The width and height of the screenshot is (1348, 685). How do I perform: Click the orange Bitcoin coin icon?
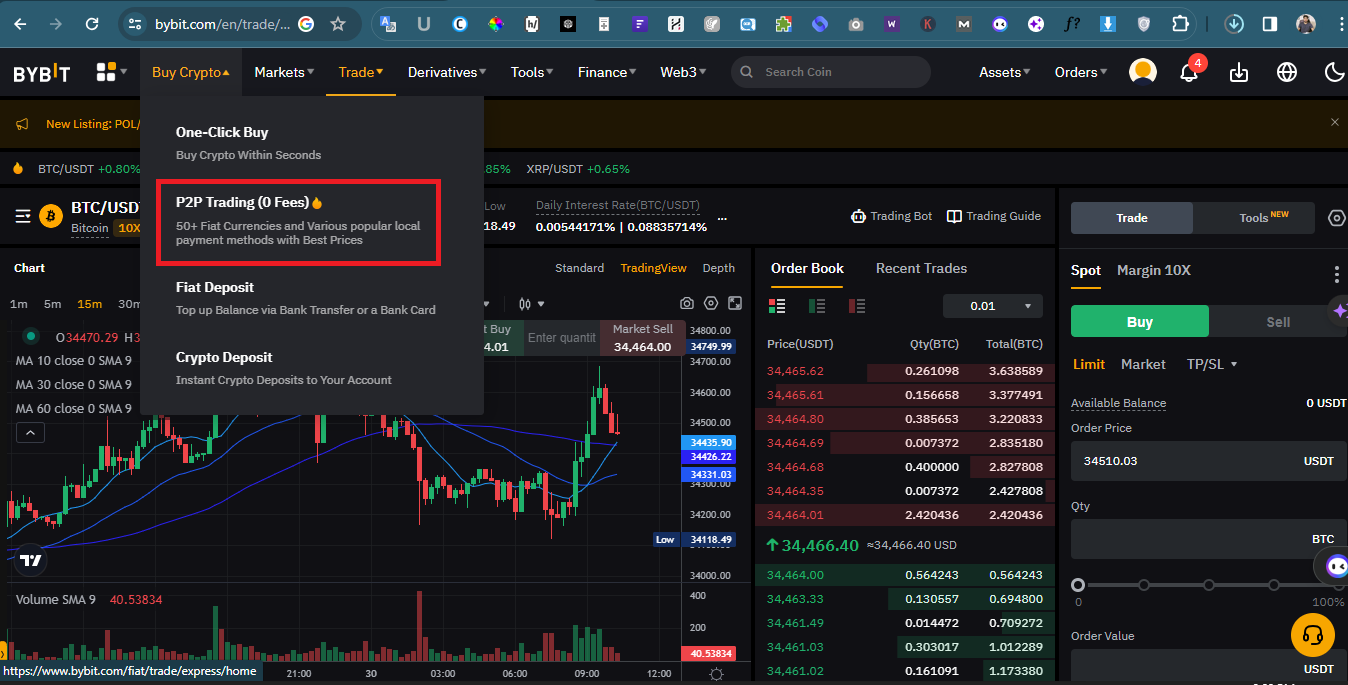[51, 216]
